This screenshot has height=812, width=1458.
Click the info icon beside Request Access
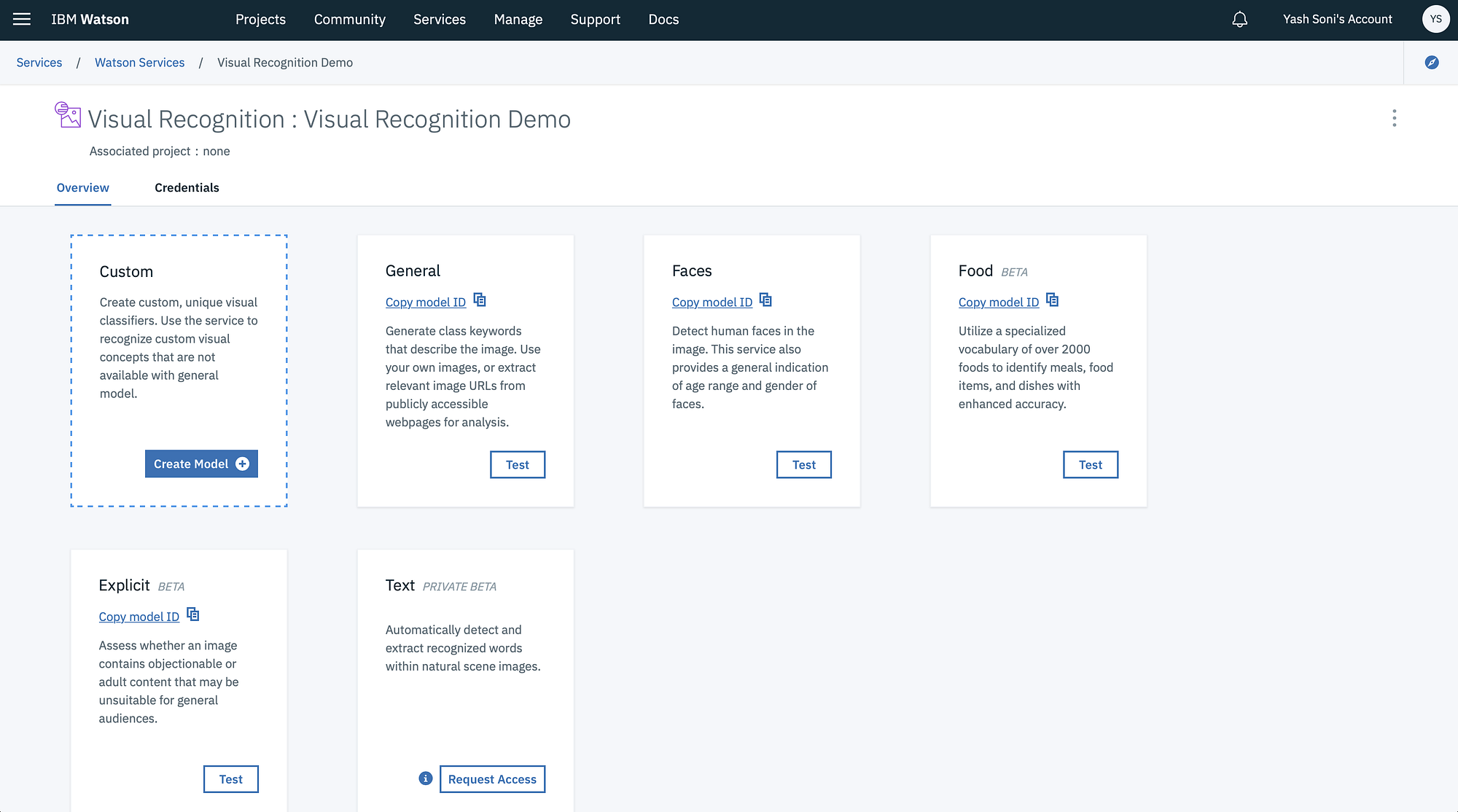426,778
